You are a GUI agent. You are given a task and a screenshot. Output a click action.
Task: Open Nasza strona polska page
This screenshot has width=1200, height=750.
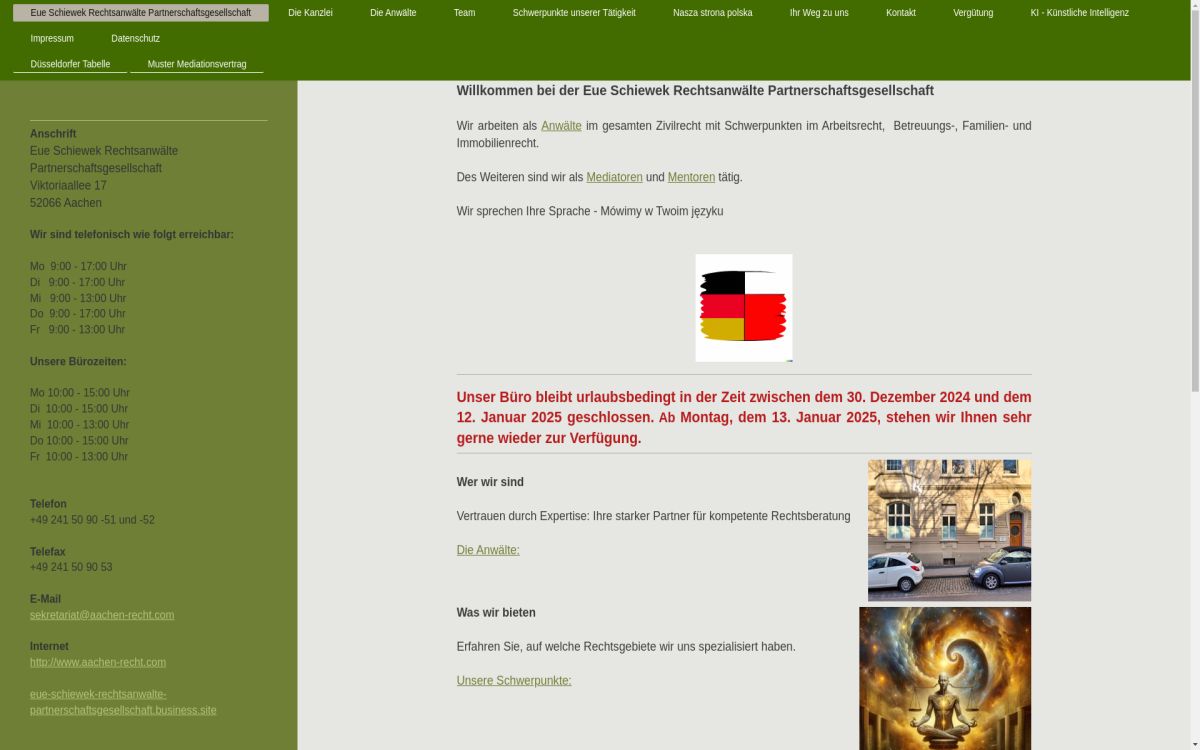[712, 13]
